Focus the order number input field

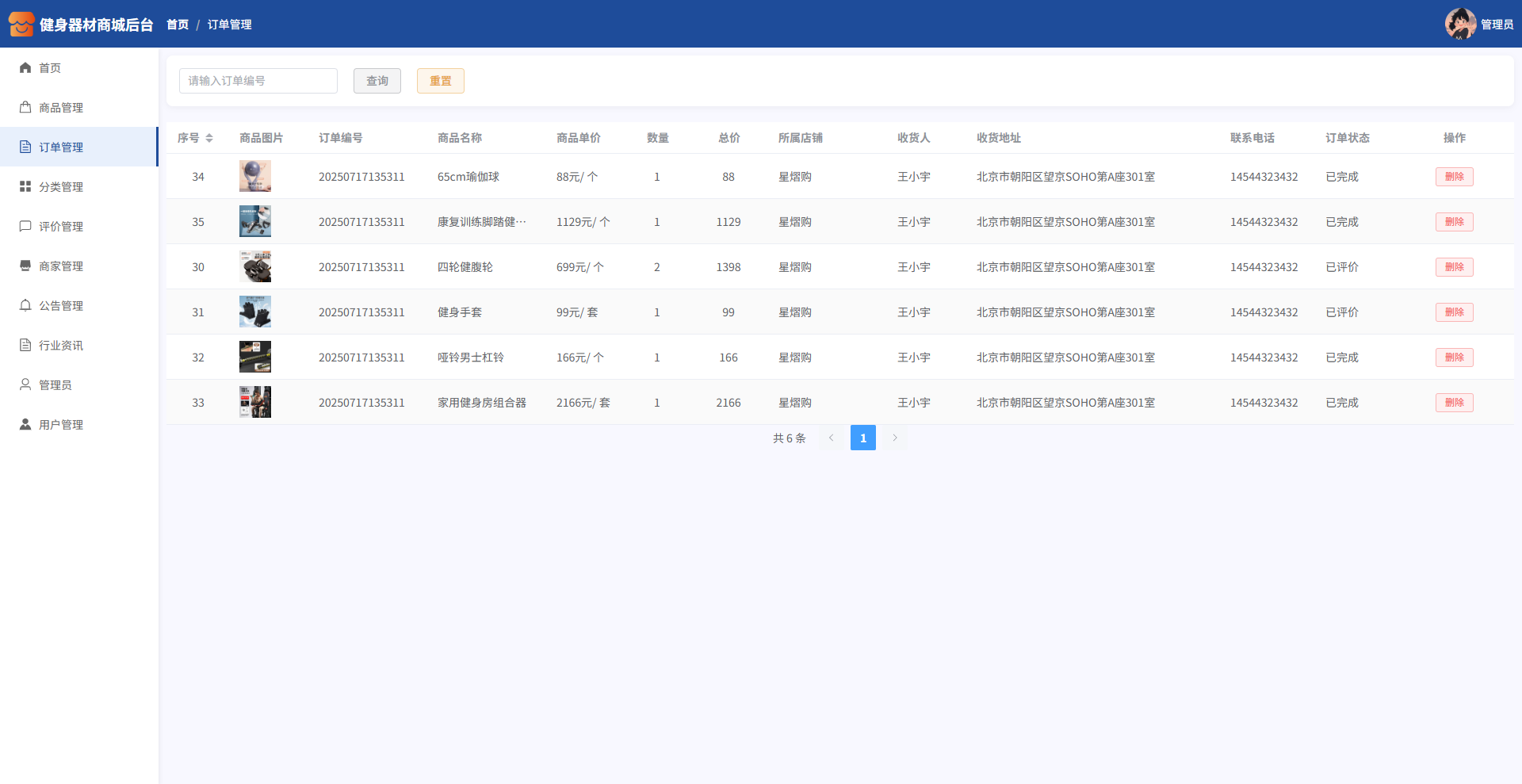(x=258, y=81)
